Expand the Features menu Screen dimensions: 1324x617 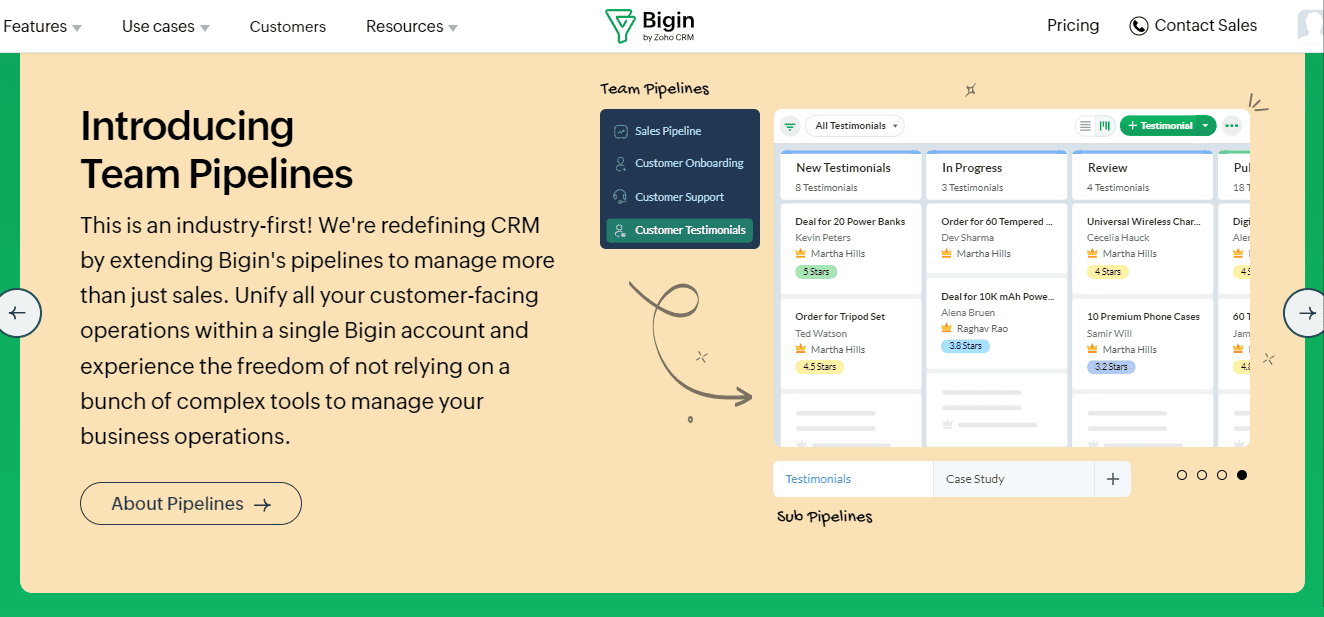(42, 26)
